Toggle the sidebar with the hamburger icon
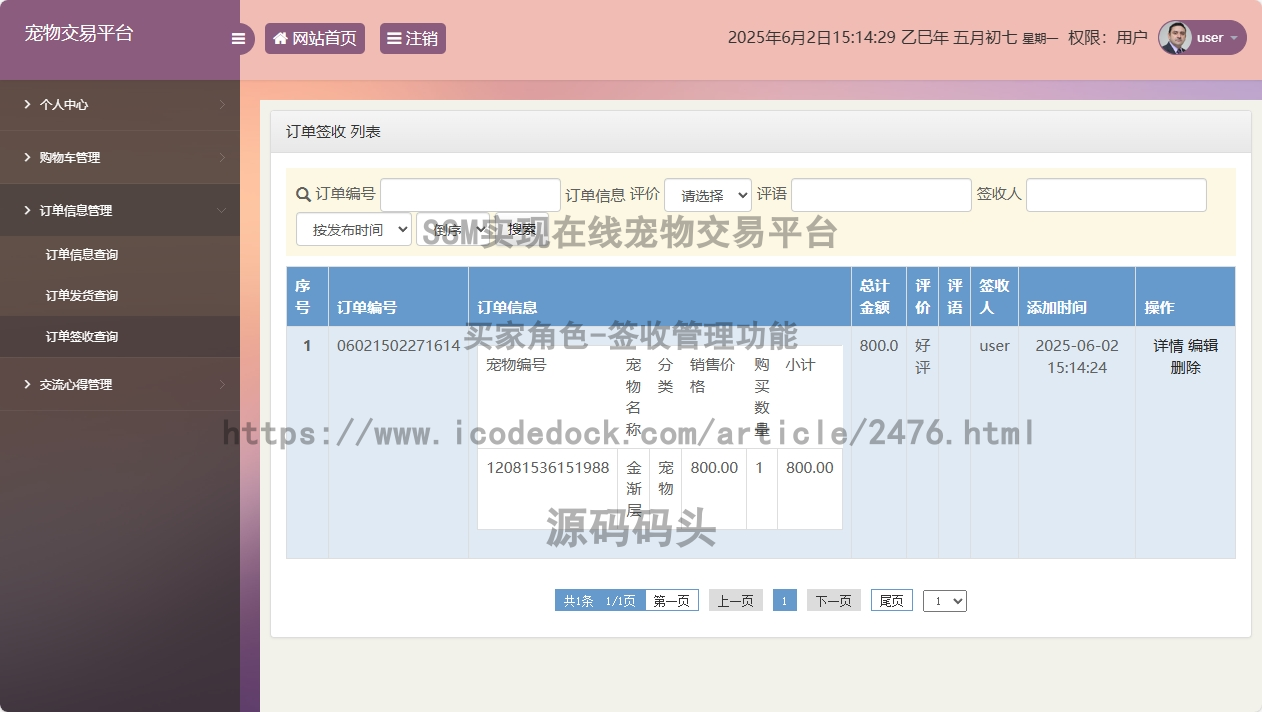This screenshot has width=1262, height=712. point(238,39)
